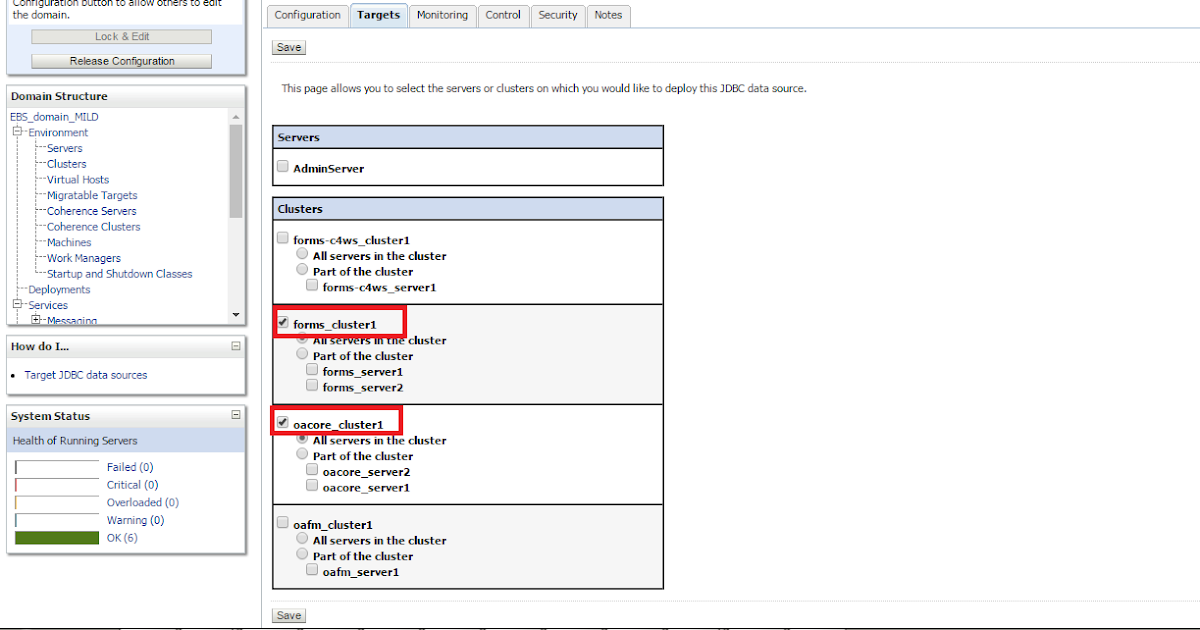Enable oafm_cluster1 as a deployment target
This screenshot has height=630, width=1200.
tap(281, 521)
